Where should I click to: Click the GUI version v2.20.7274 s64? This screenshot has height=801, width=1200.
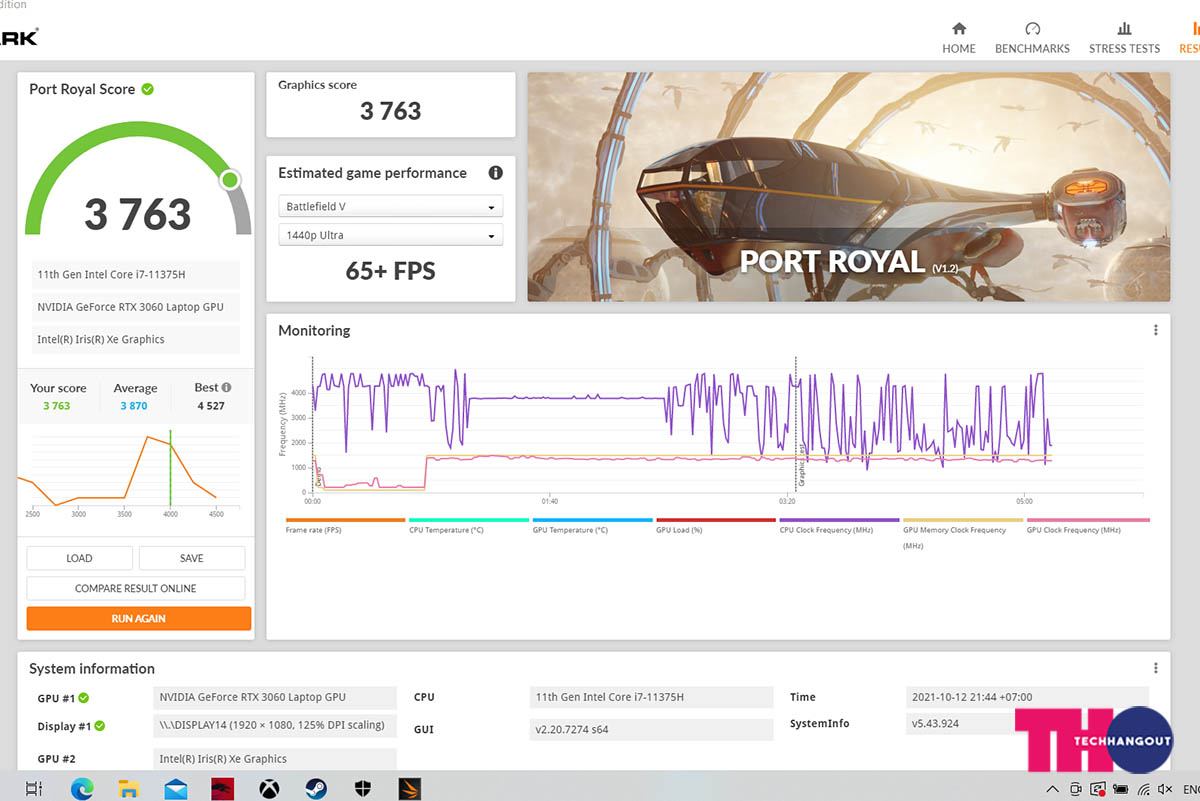click(651, 729)
